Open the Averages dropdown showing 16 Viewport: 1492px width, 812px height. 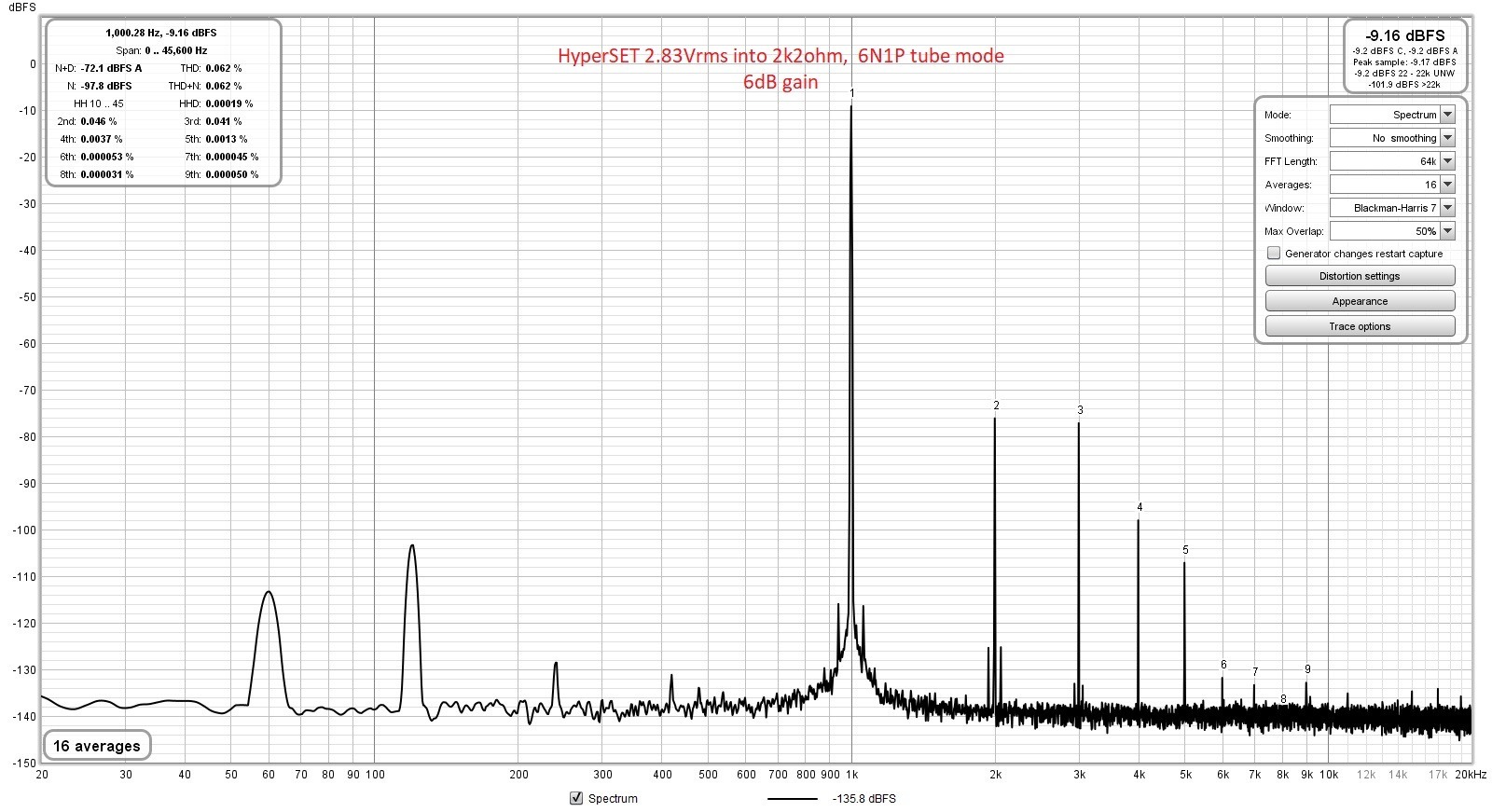click(x=1392, y=185)
